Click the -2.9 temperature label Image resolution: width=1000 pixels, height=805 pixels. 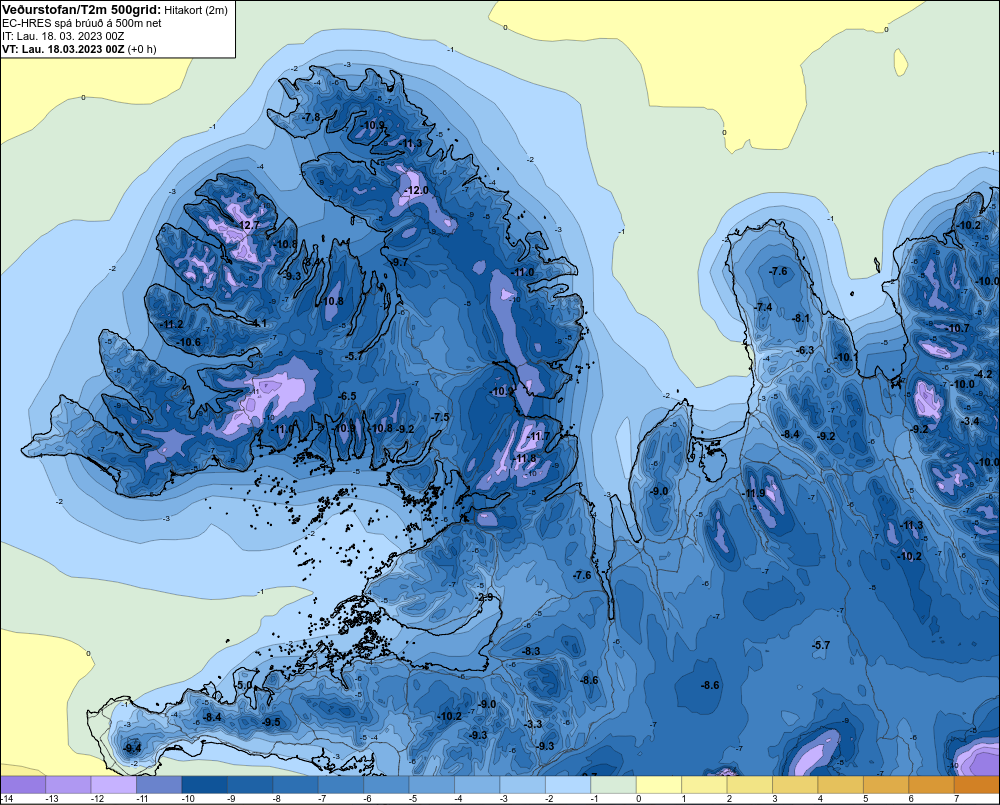[485, 597]
